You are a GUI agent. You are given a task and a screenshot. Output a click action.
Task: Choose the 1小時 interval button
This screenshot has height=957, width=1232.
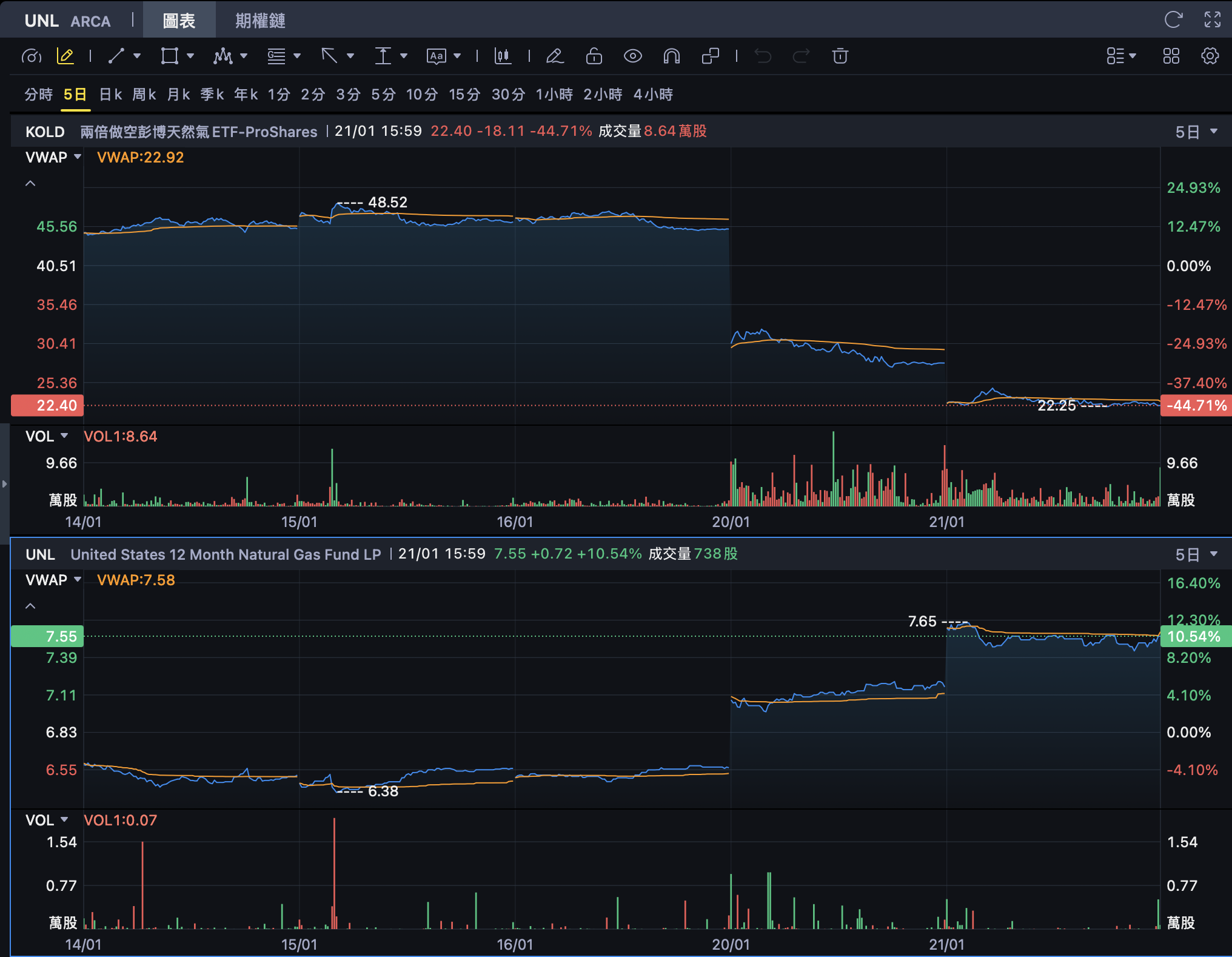[554, 95]
